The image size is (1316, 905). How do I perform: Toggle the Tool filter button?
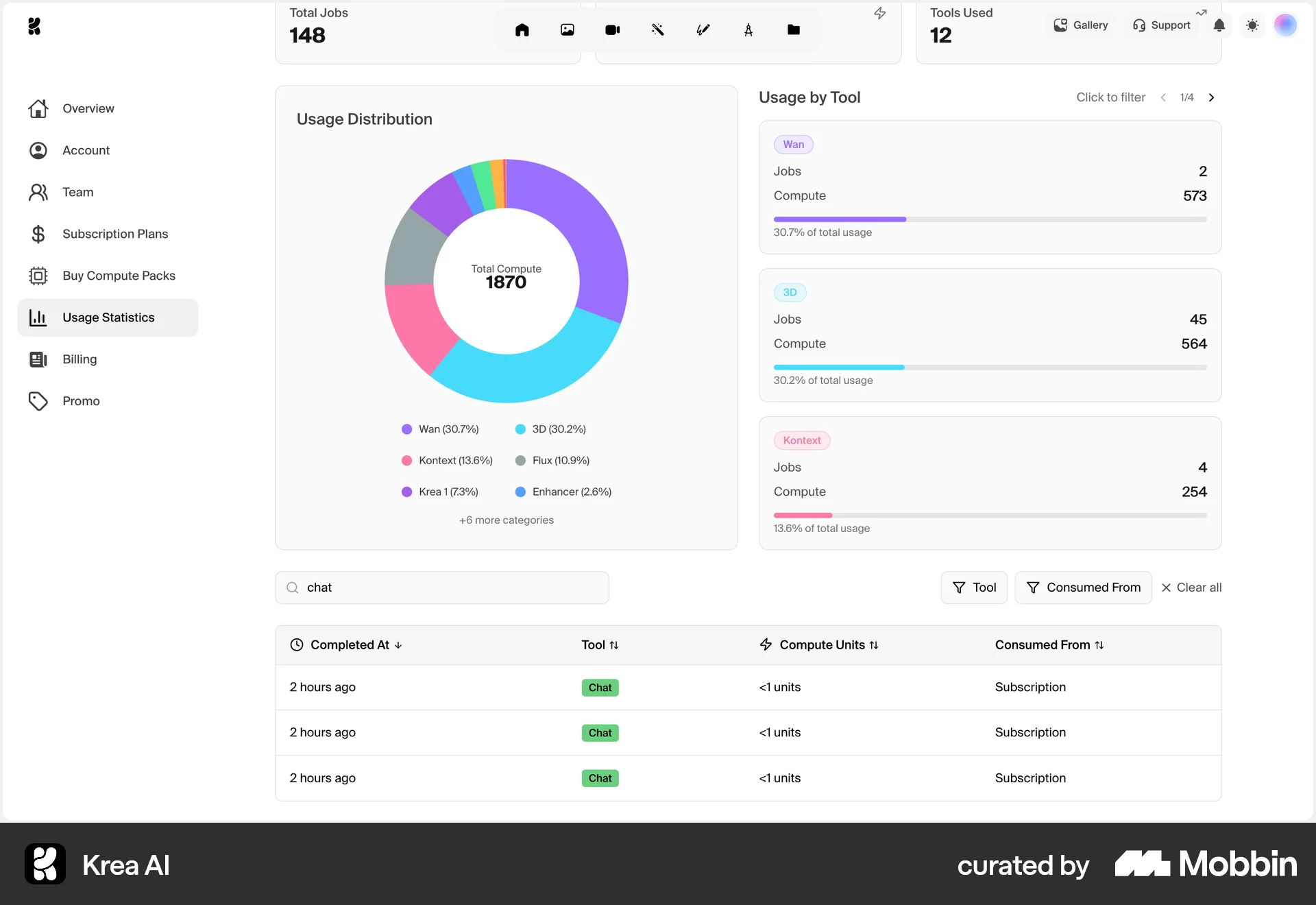click(x=974, y=588)
